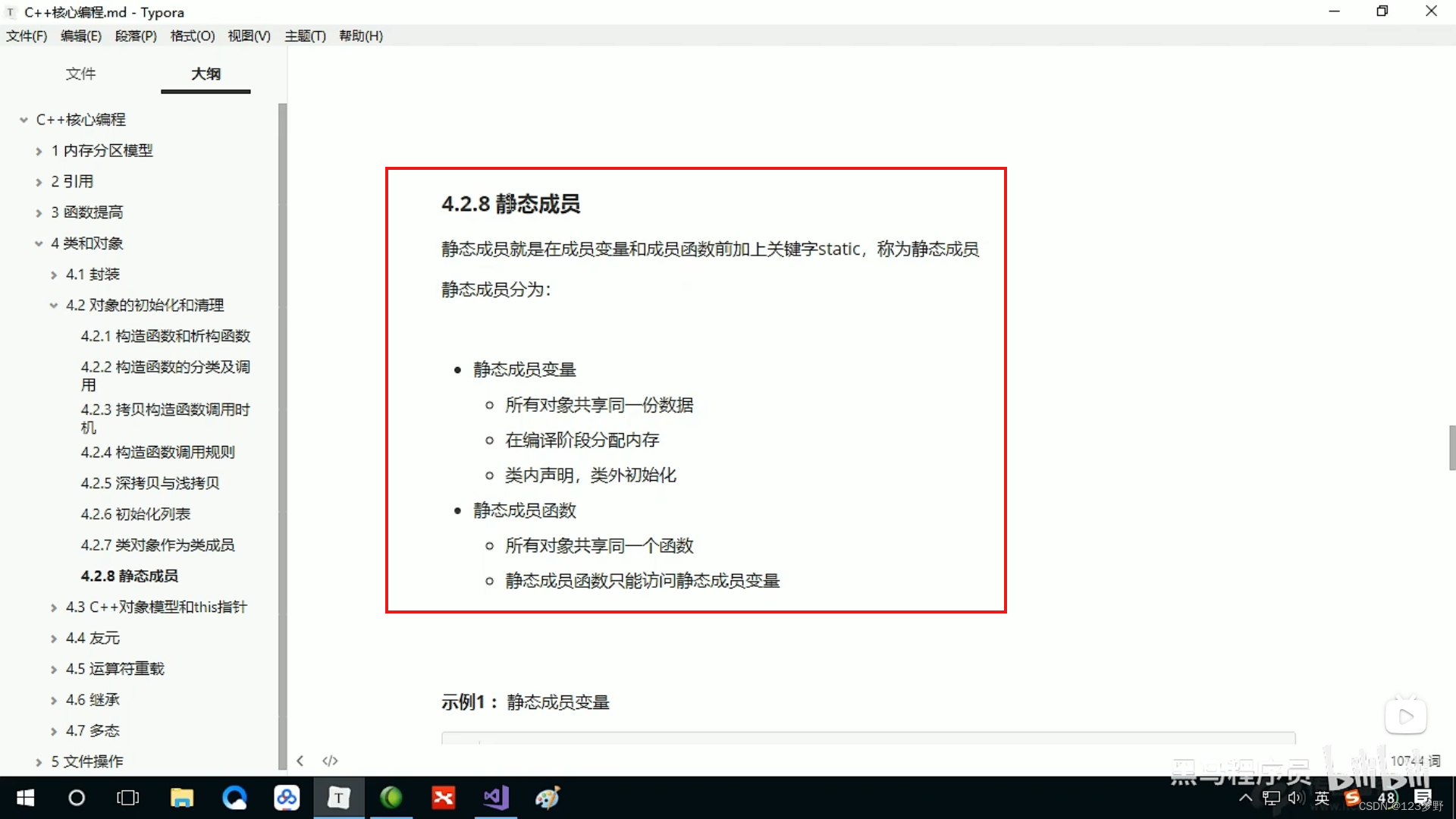This screenshot has height=819, width=1456.
Task: Open the red XMind icon on taskbar
Action: [444, 798]
